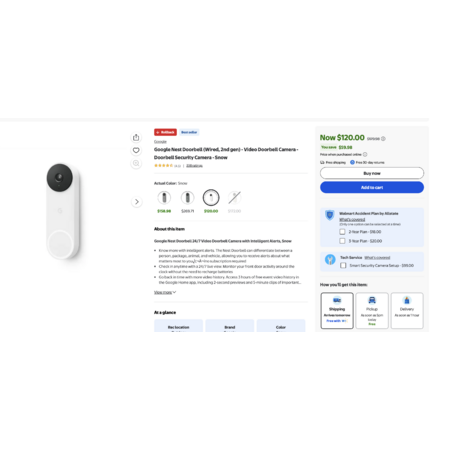The width and height of the screenshot is (450, 450).
Task: Click the Buy now button
Action: (x=372, y=173)
